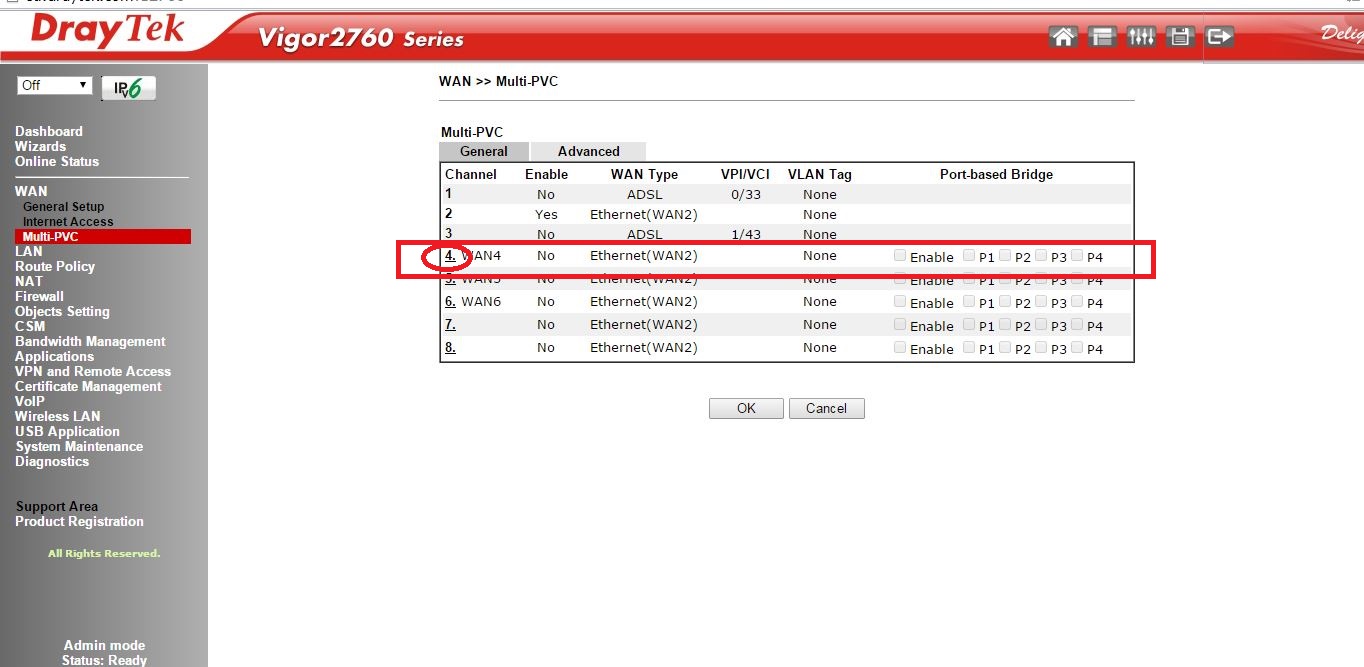
Task: Go to Internet Access under WAN
Action: coord(68,222)
